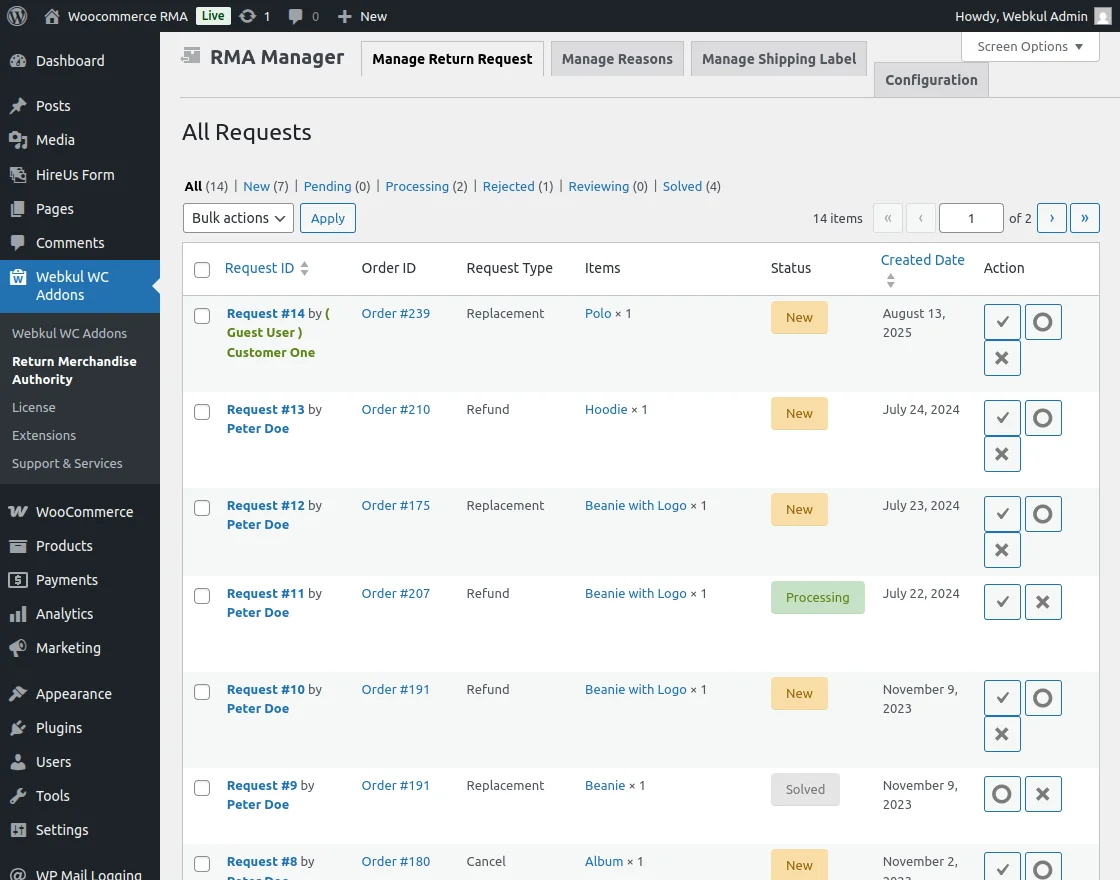Click the circle action icon on Request #9

tap(1002, 793)
